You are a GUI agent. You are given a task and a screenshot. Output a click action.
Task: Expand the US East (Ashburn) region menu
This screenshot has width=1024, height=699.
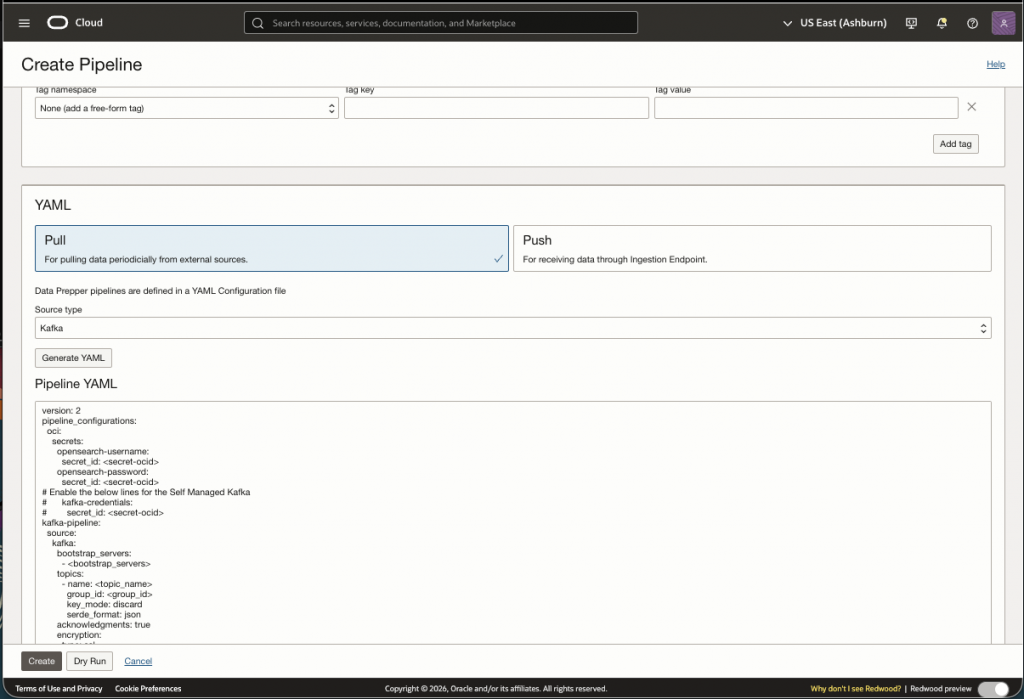click(x=836, y=23)
